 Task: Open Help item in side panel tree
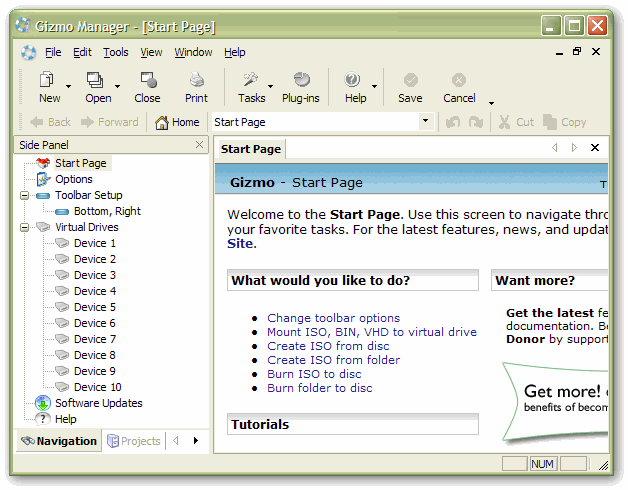coord(65,419)
